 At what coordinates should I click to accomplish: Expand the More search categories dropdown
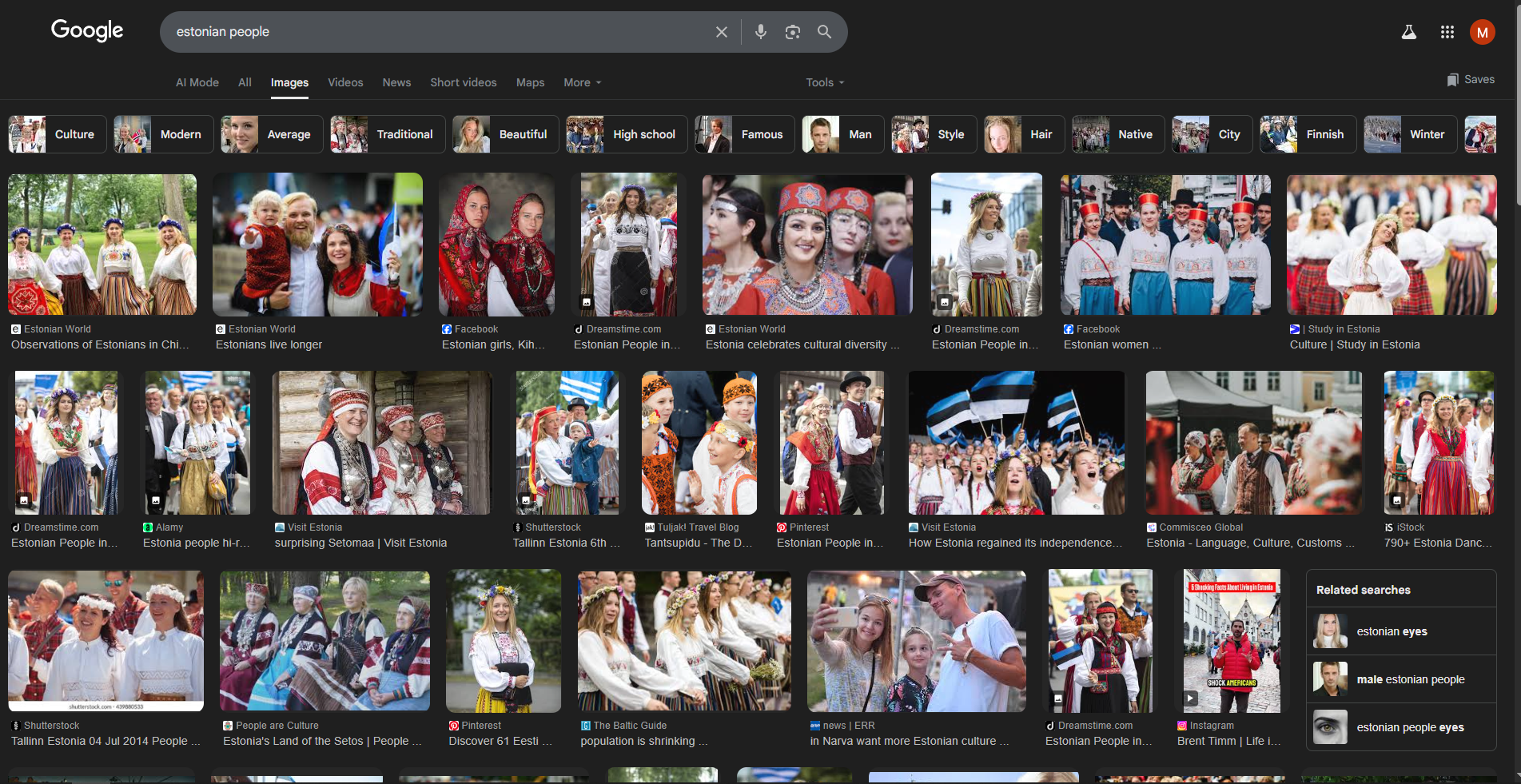582,82
